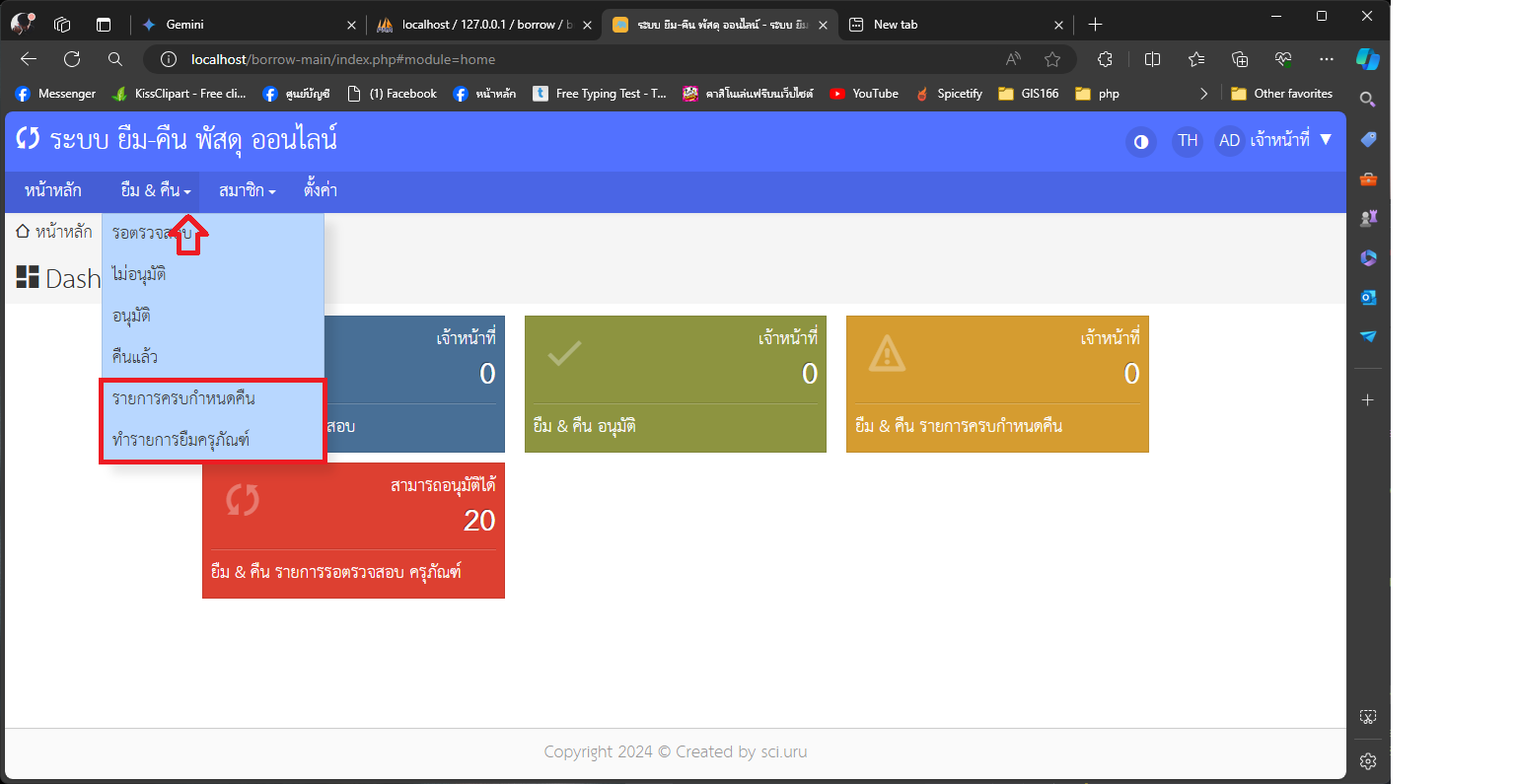1515x784 pixels.
Task: Open the ยืม & คืน อนุมัติ card
Action: tap(676, 384)
